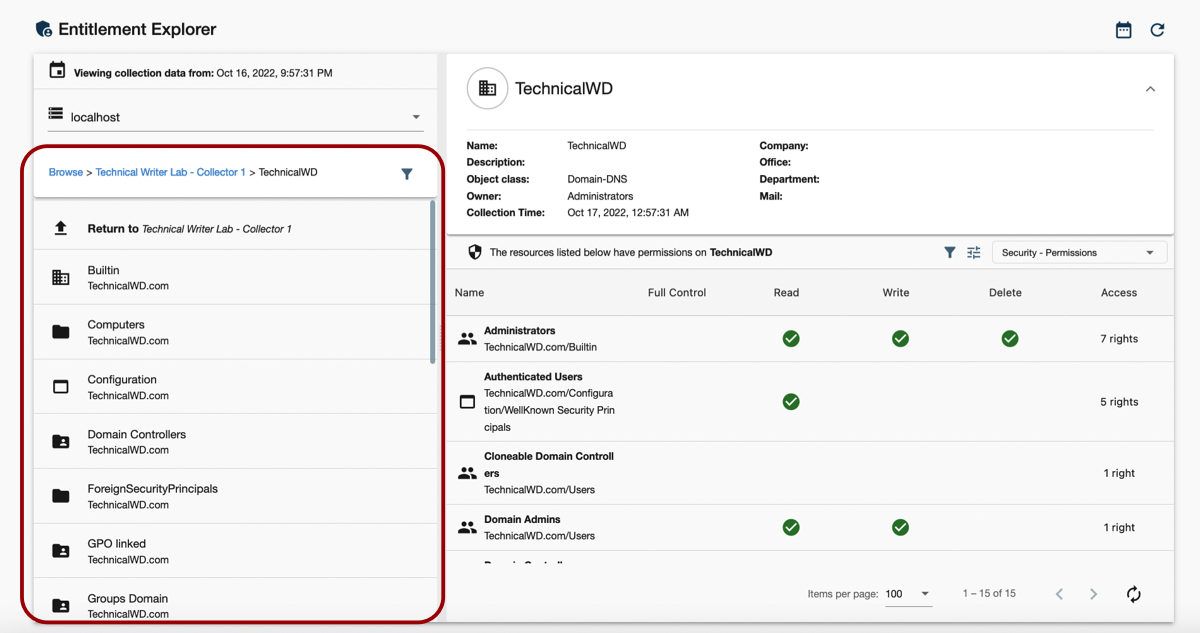The image size is (1200, 633).
Task: Click the upload arrow Return icon
Action: pos(61,229)
